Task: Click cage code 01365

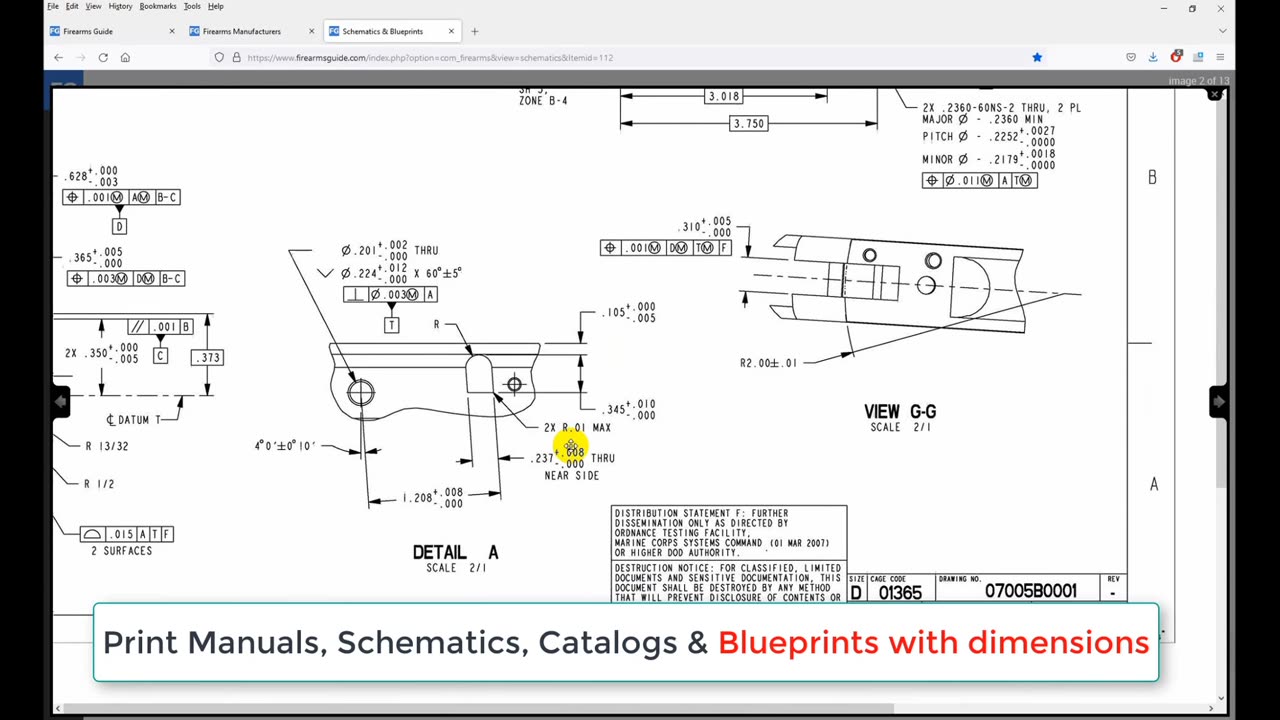Action: coord(900,592)
